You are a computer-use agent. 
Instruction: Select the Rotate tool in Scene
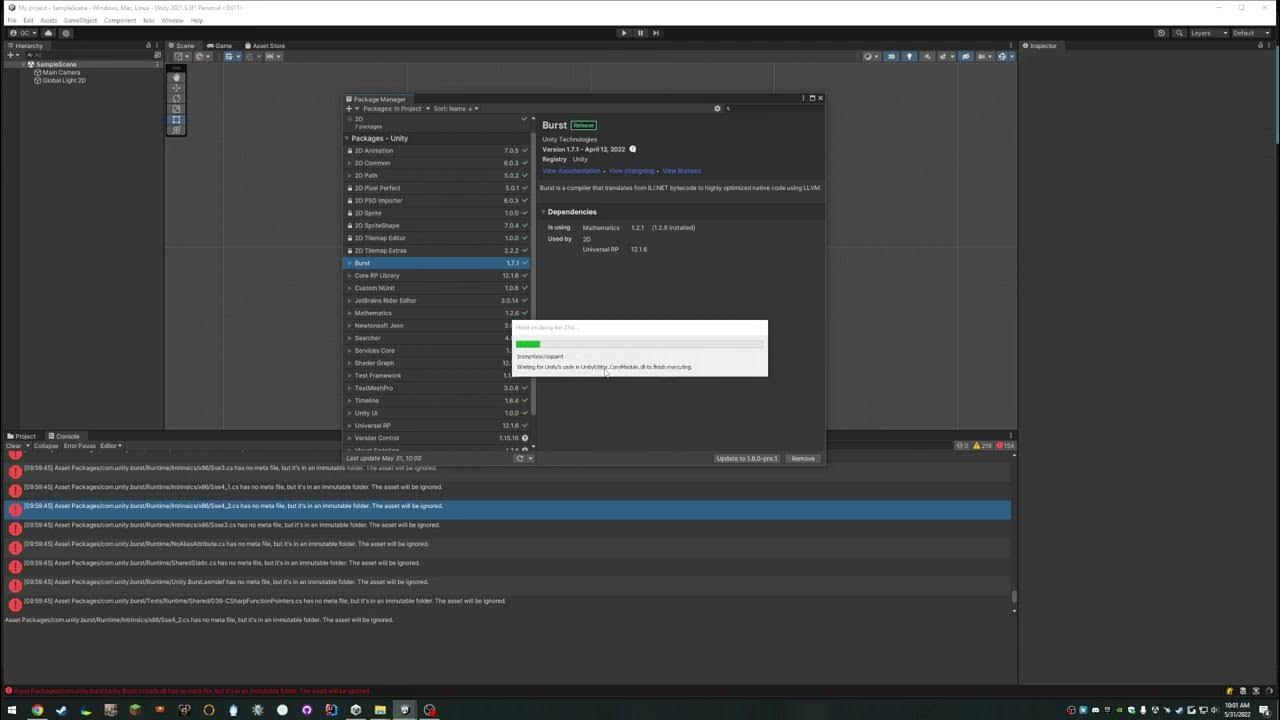(x=176, y=98)
